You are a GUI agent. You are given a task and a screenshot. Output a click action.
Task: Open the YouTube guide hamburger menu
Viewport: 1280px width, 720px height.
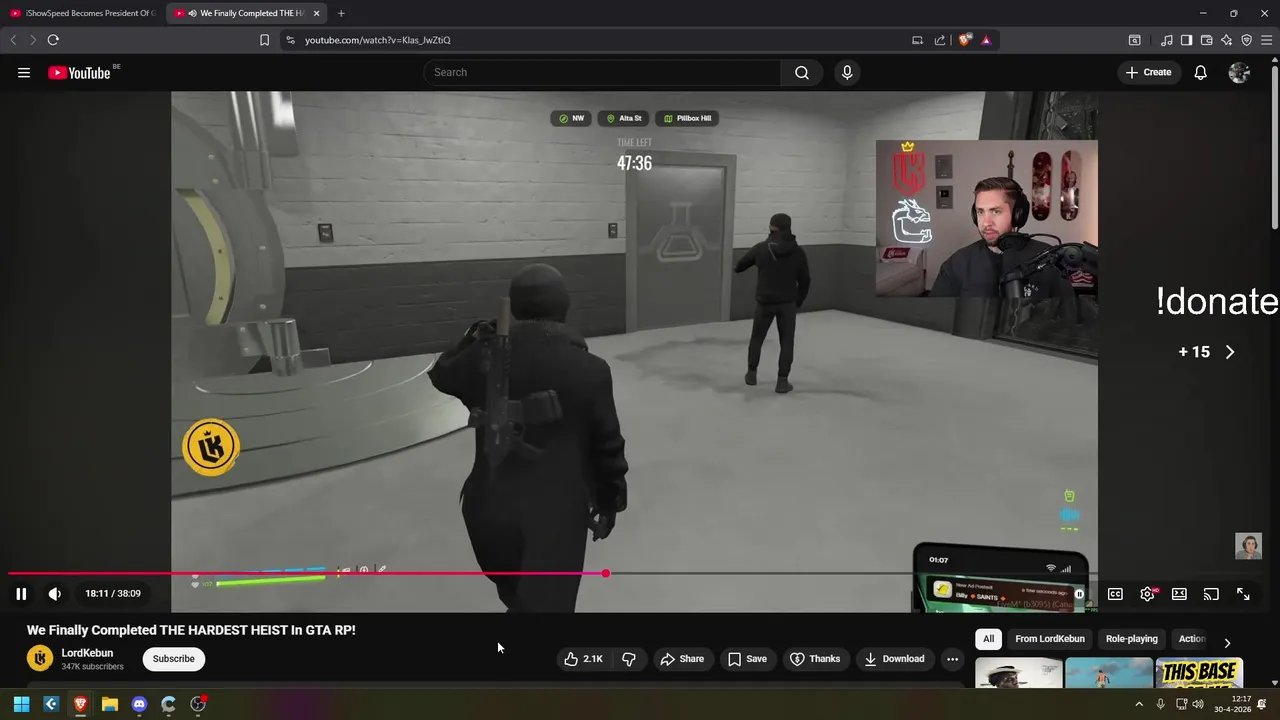(24, 72)
